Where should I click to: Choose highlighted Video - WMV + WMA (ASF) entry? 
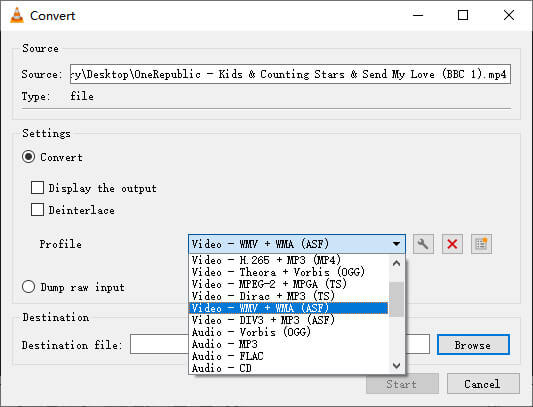[288, 308]
